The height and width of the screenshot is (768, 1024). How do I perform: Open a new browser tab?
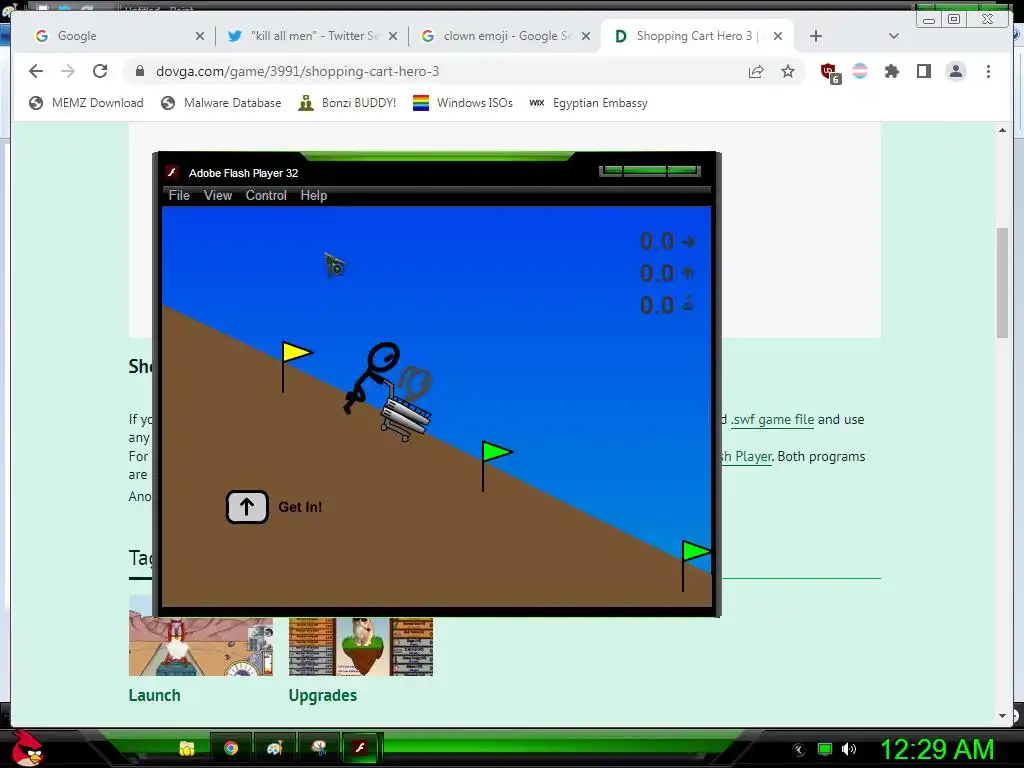(x=816, y=36)
